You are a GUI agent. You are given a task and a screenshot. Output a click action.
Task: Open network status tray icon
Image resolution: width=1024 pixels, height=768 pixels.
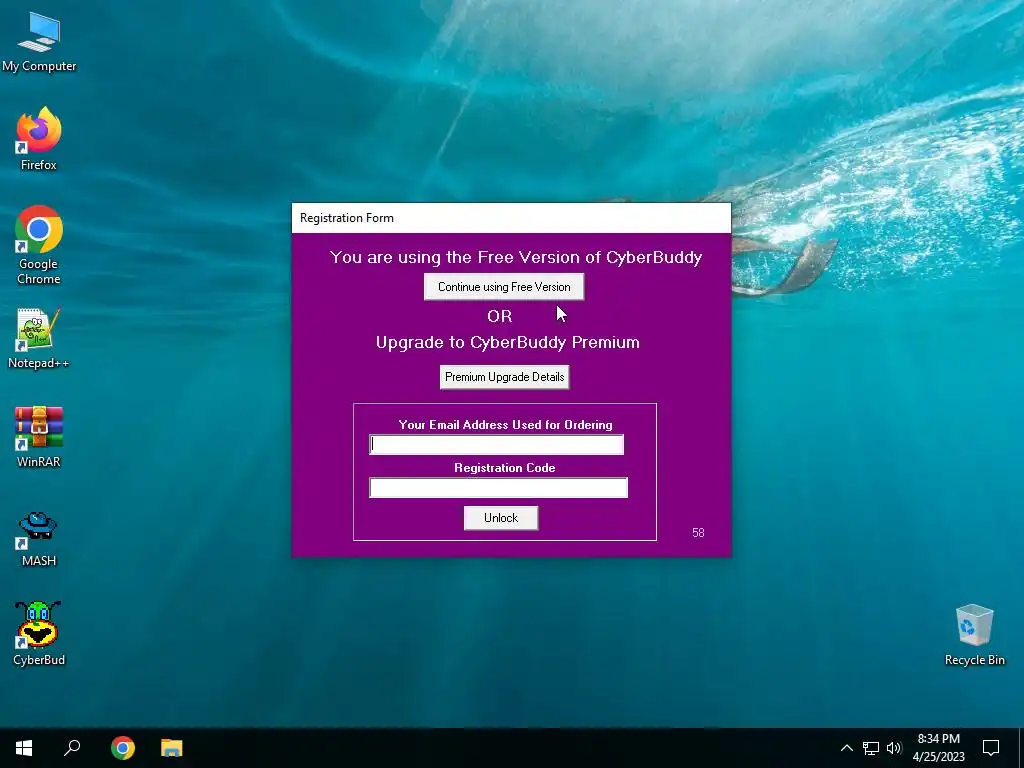pyautogui.click(x=871, y=748)
